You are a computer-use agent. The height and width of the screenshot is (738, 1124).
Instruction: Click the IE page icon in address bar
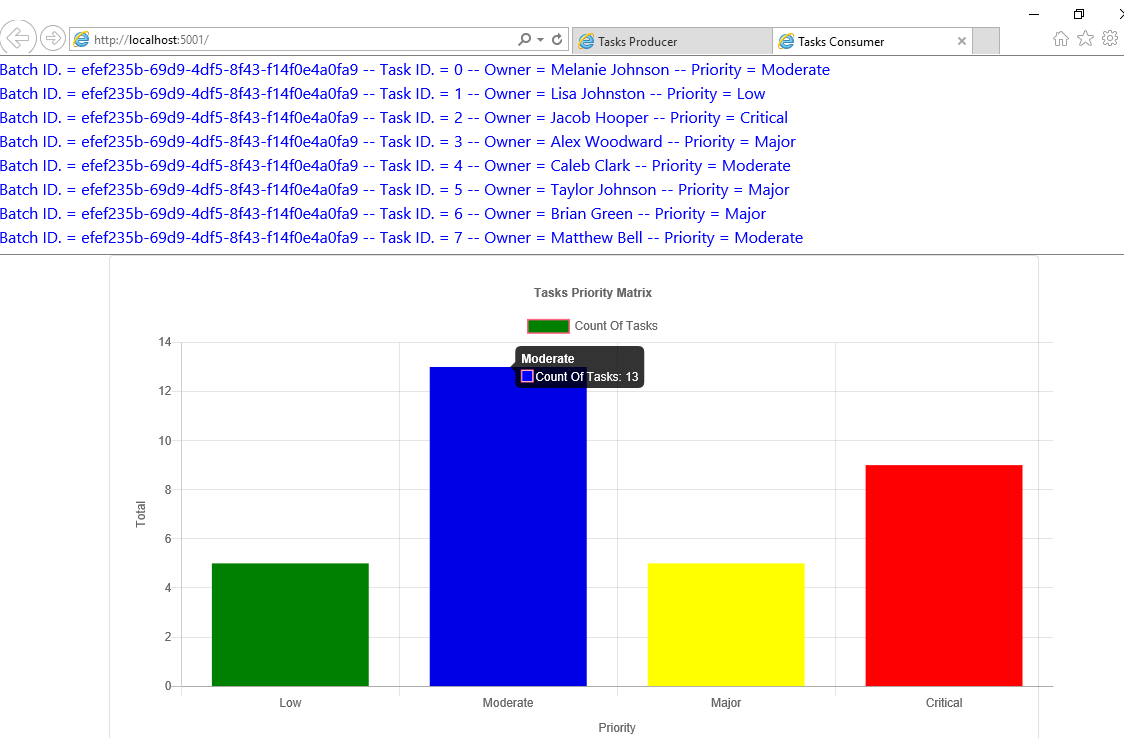[82, 40]
